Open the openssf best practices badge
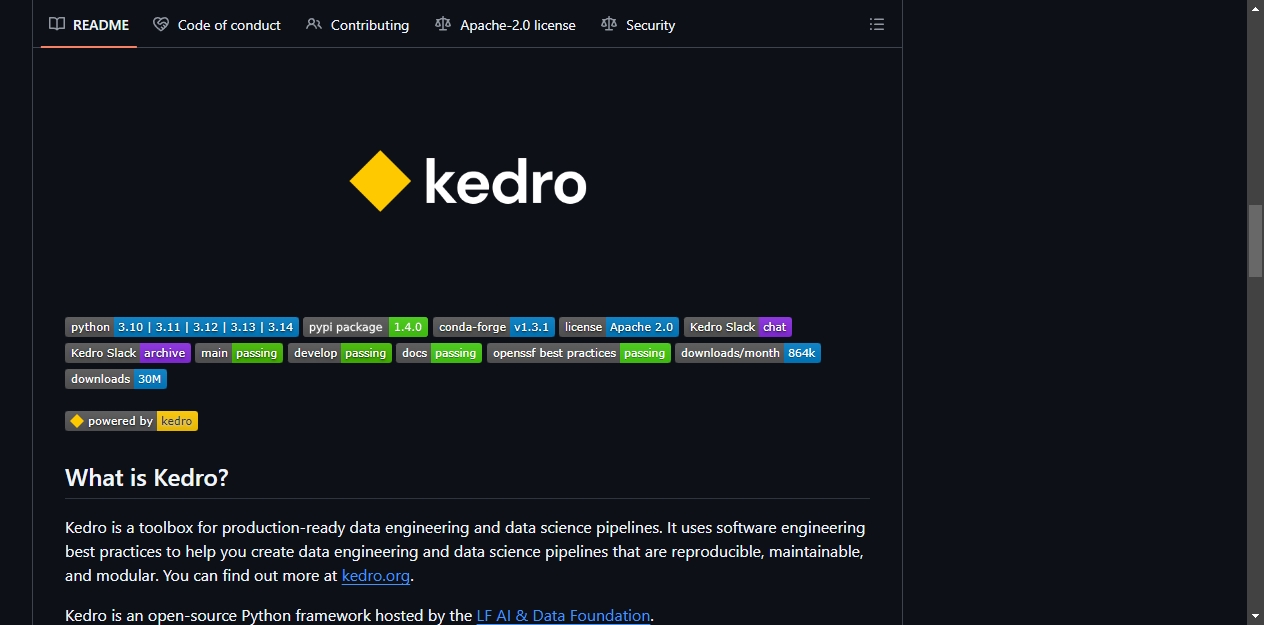Screen dimensions: 1264x625 click(579, 353)
